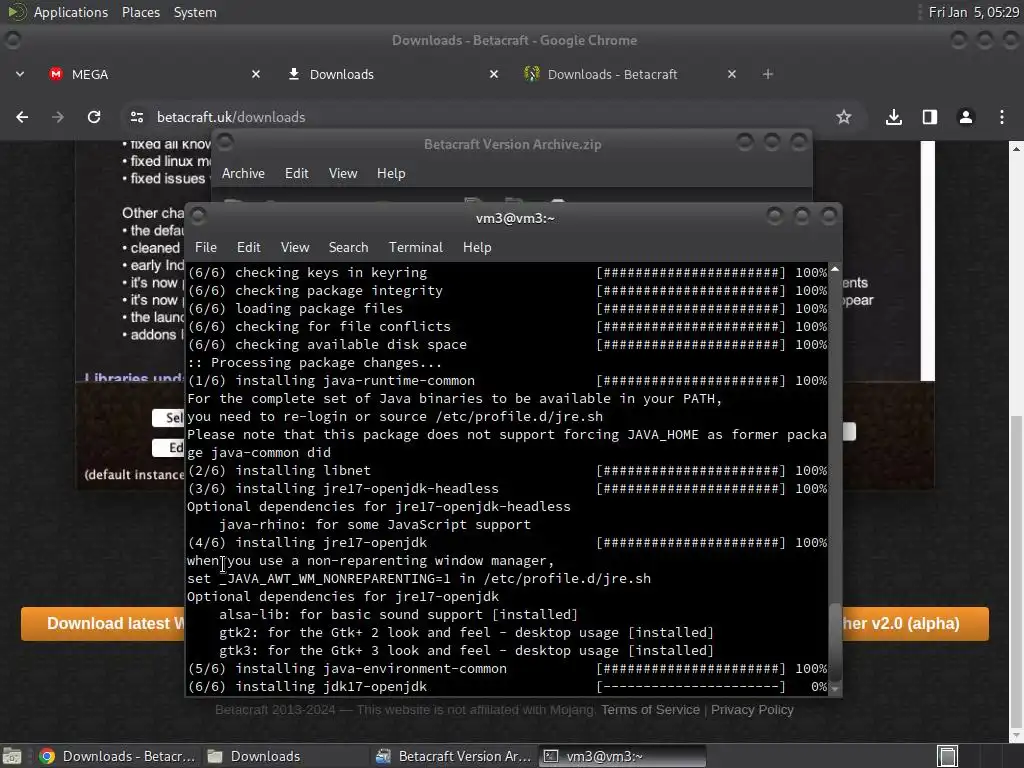This screenshot has width=1024, height=768.
Task: Click terminal line installing libnet
Action: tap(507, 471)
